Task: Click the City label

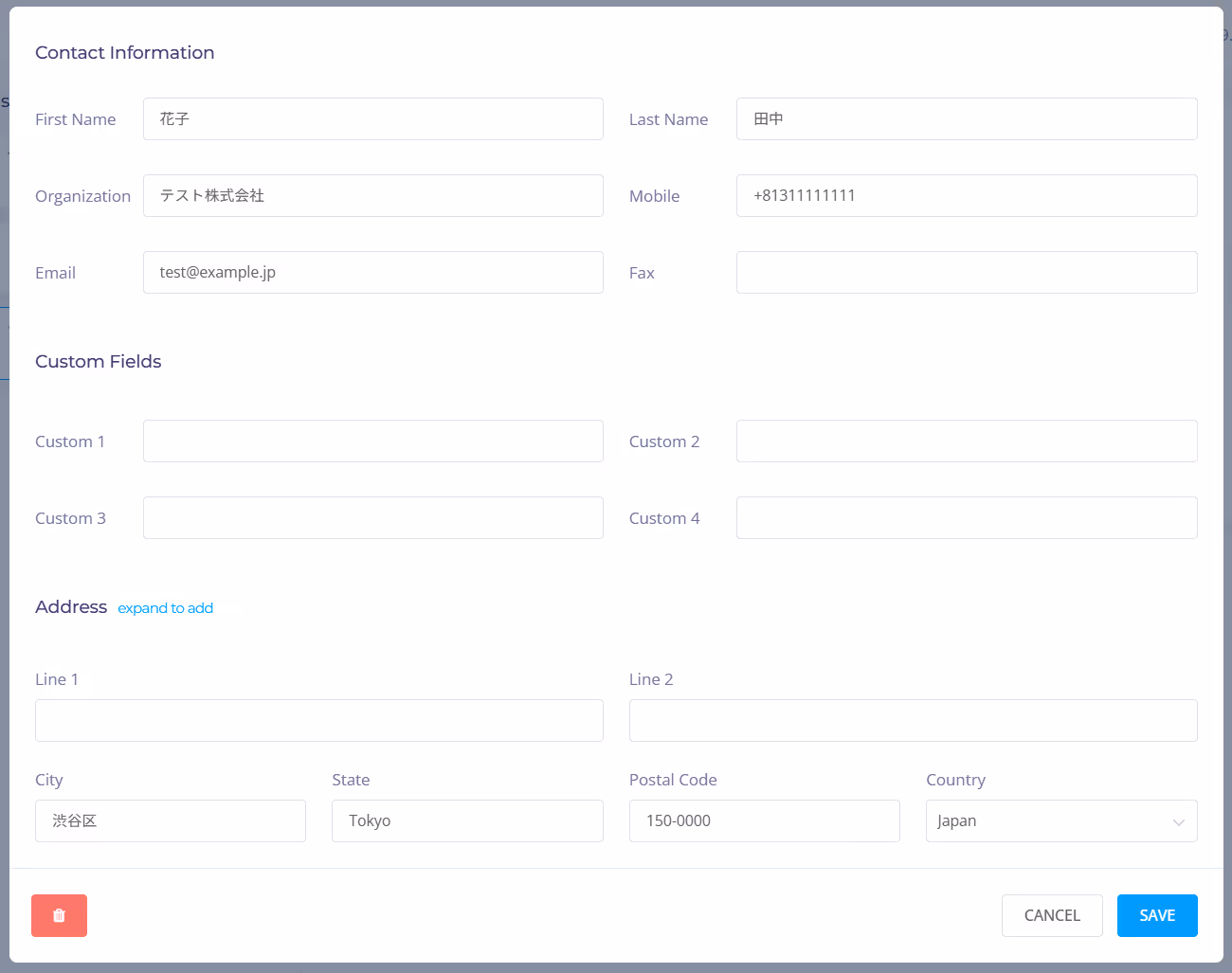Action: click(49, 780)
